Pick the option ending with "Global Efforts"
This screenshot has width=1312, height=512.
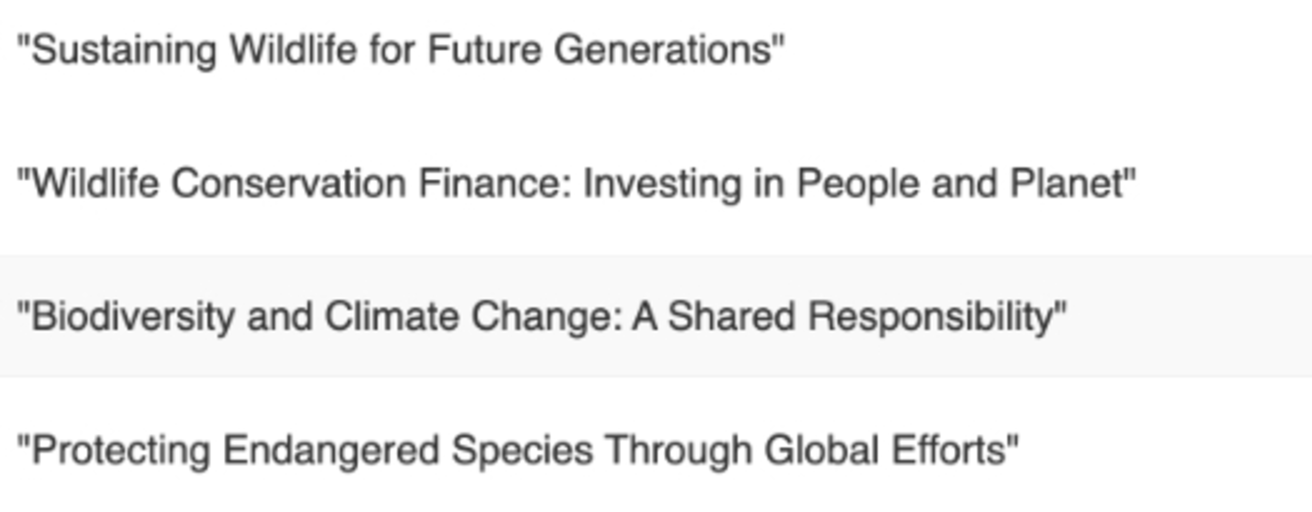click(x=656, y=450)
